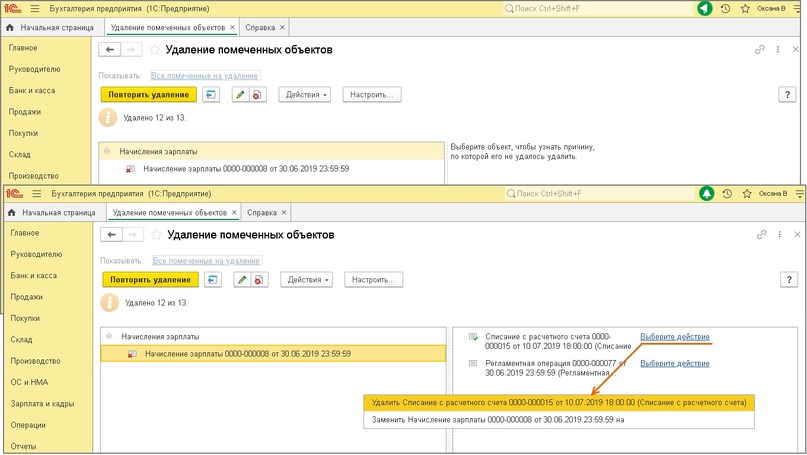Screen dimensions: 807x455
Task: Click Настроить button in upper window
Action: (x=372, y=95)
